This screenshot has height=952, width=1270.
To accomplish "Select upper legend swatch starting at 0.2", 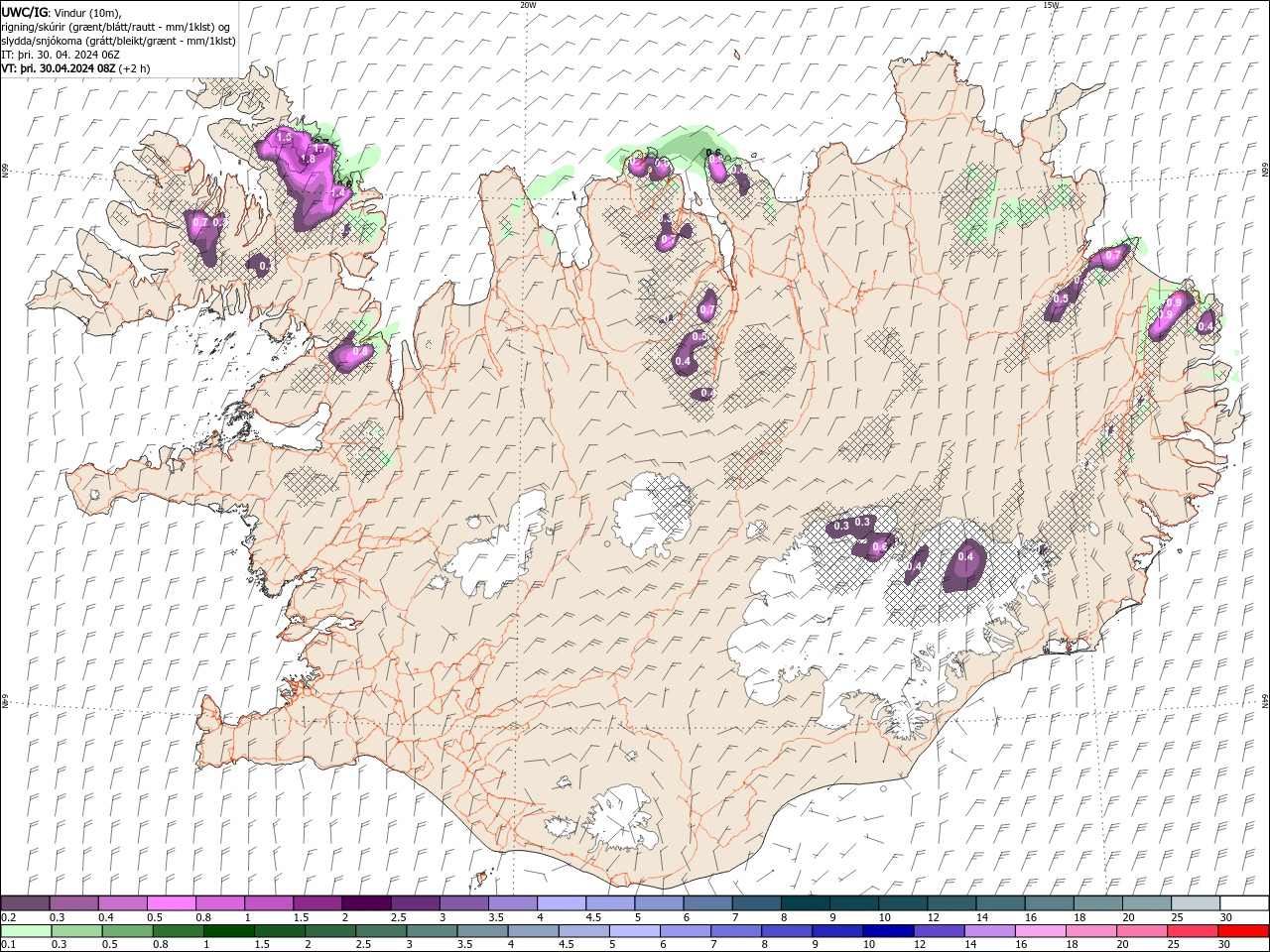I will [x=26, y=903].
